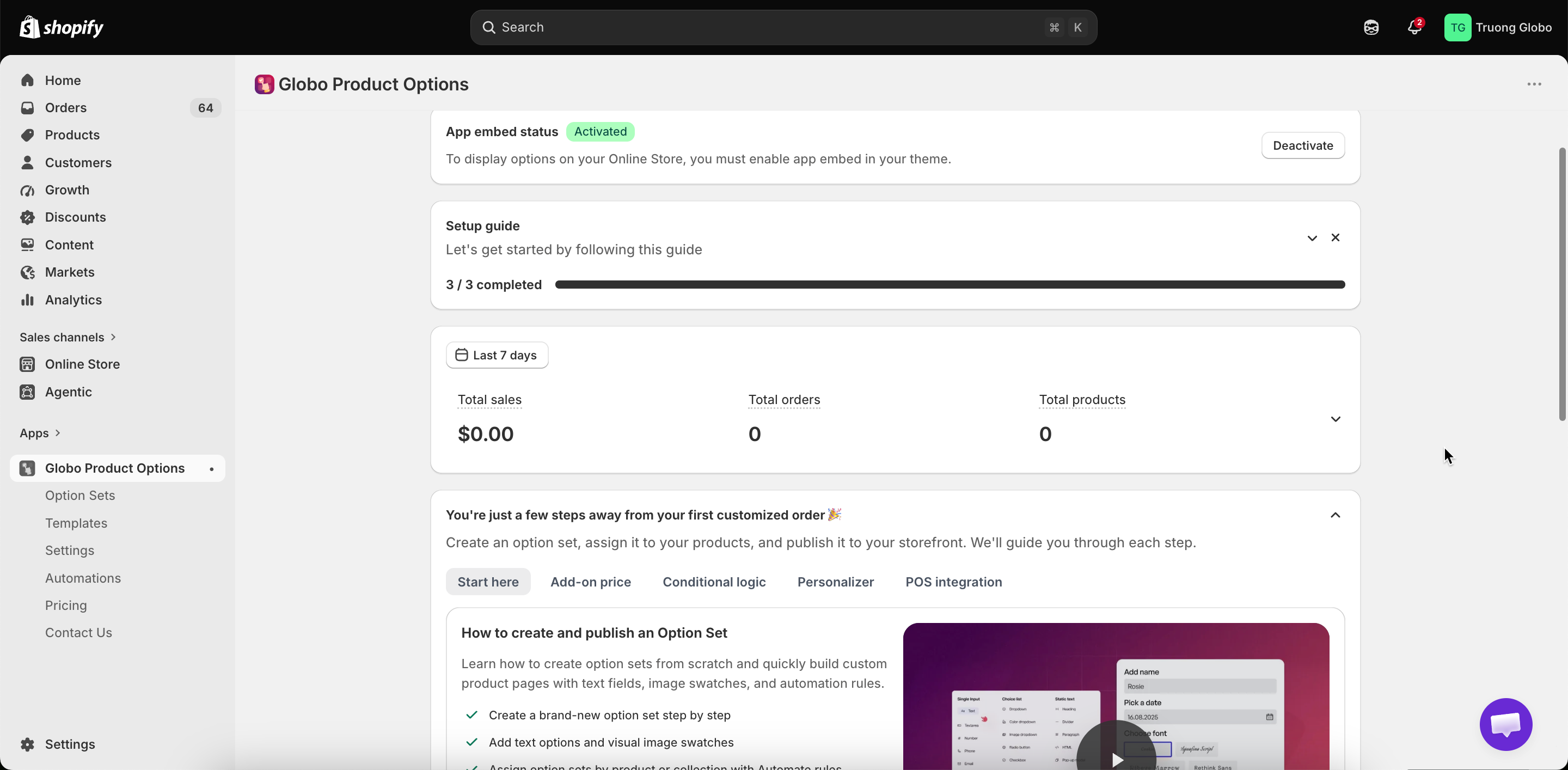Click the Customers person icon
This screenshot has height=770, width=1568.
[27, 162]
